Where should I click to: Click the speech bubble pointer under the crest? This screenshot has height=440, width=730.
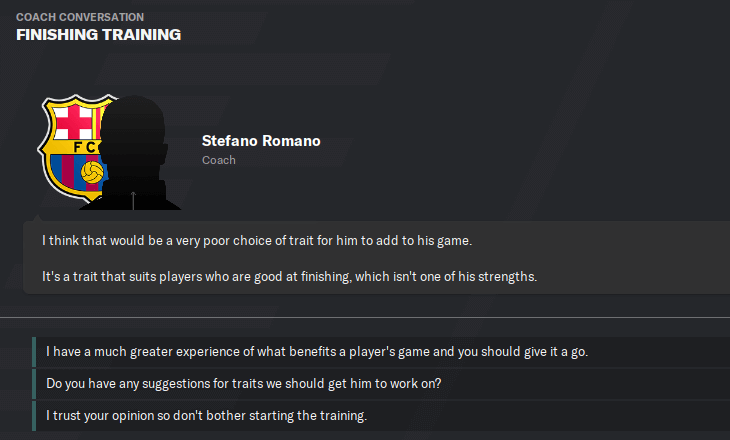[38, 217]
